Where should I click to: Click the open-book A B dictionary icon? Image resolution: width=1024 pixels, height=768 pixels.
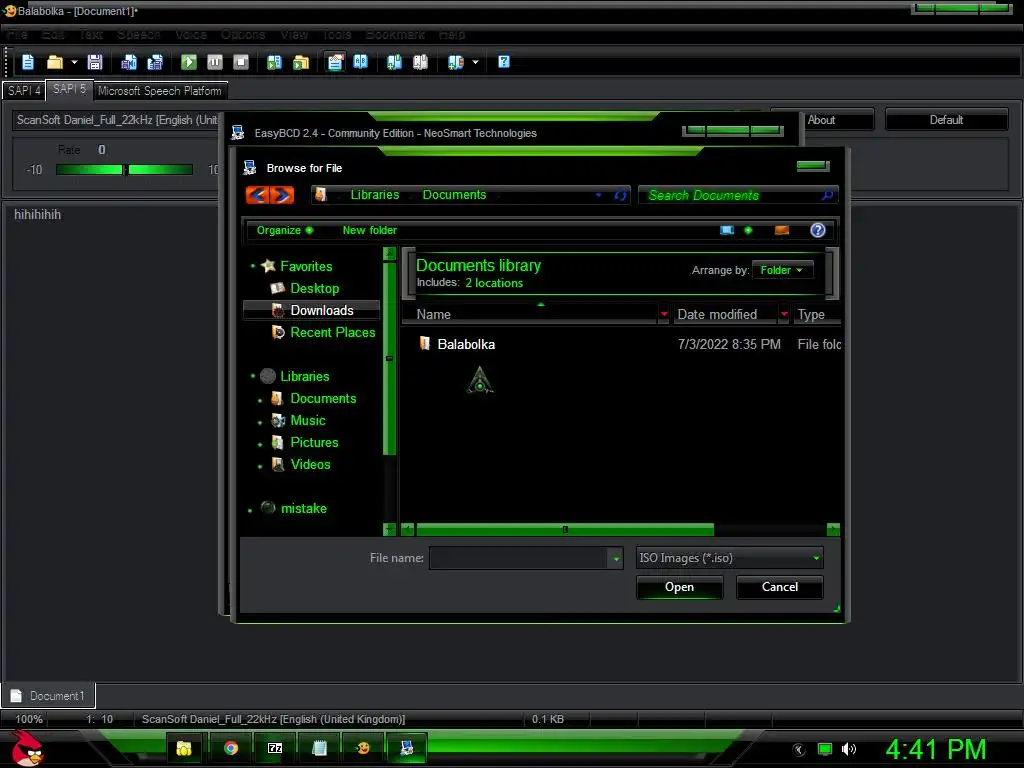[360, 62]
